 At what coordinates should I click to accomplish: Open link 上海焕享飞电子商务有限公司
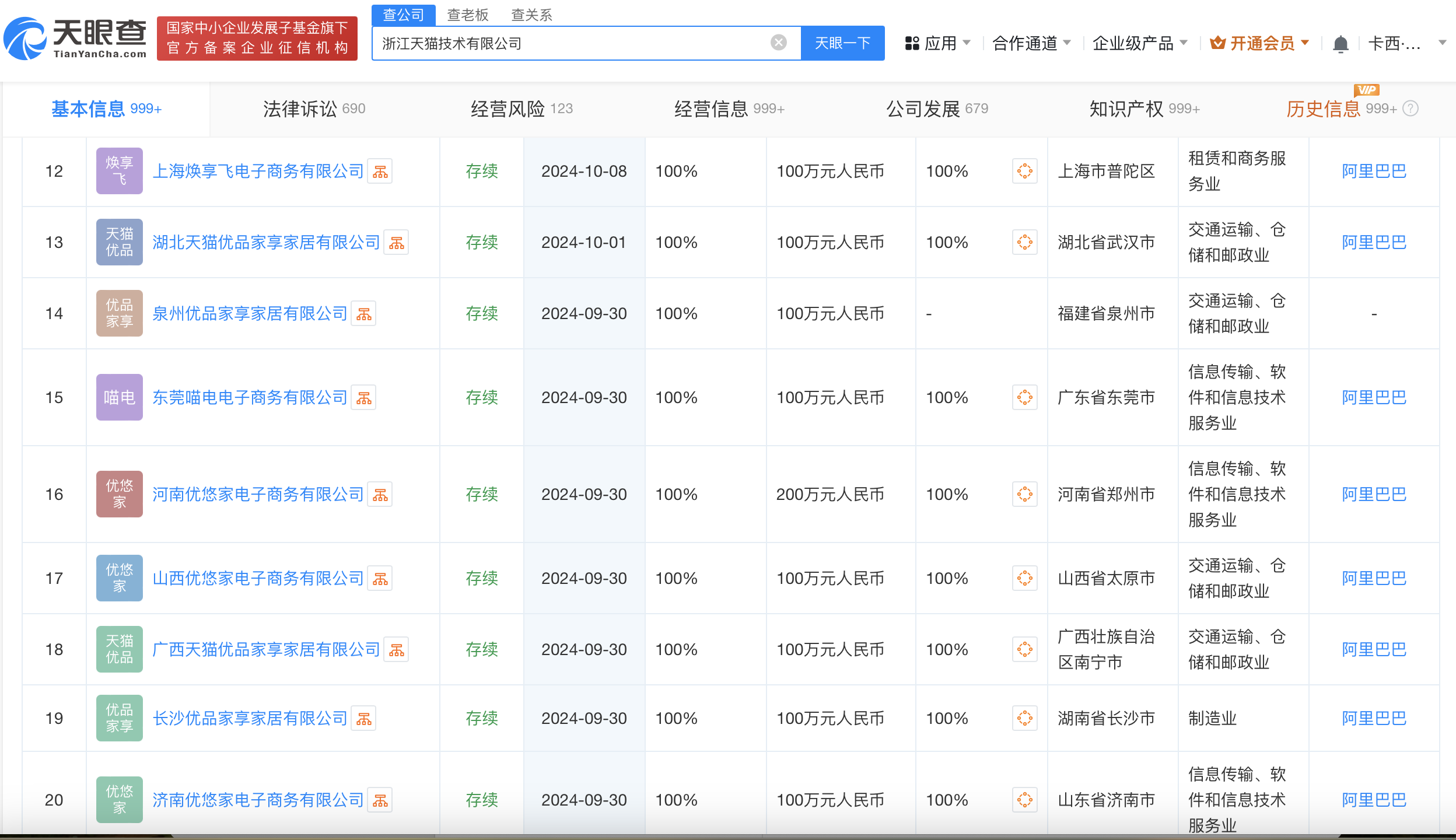click(258, 171)
